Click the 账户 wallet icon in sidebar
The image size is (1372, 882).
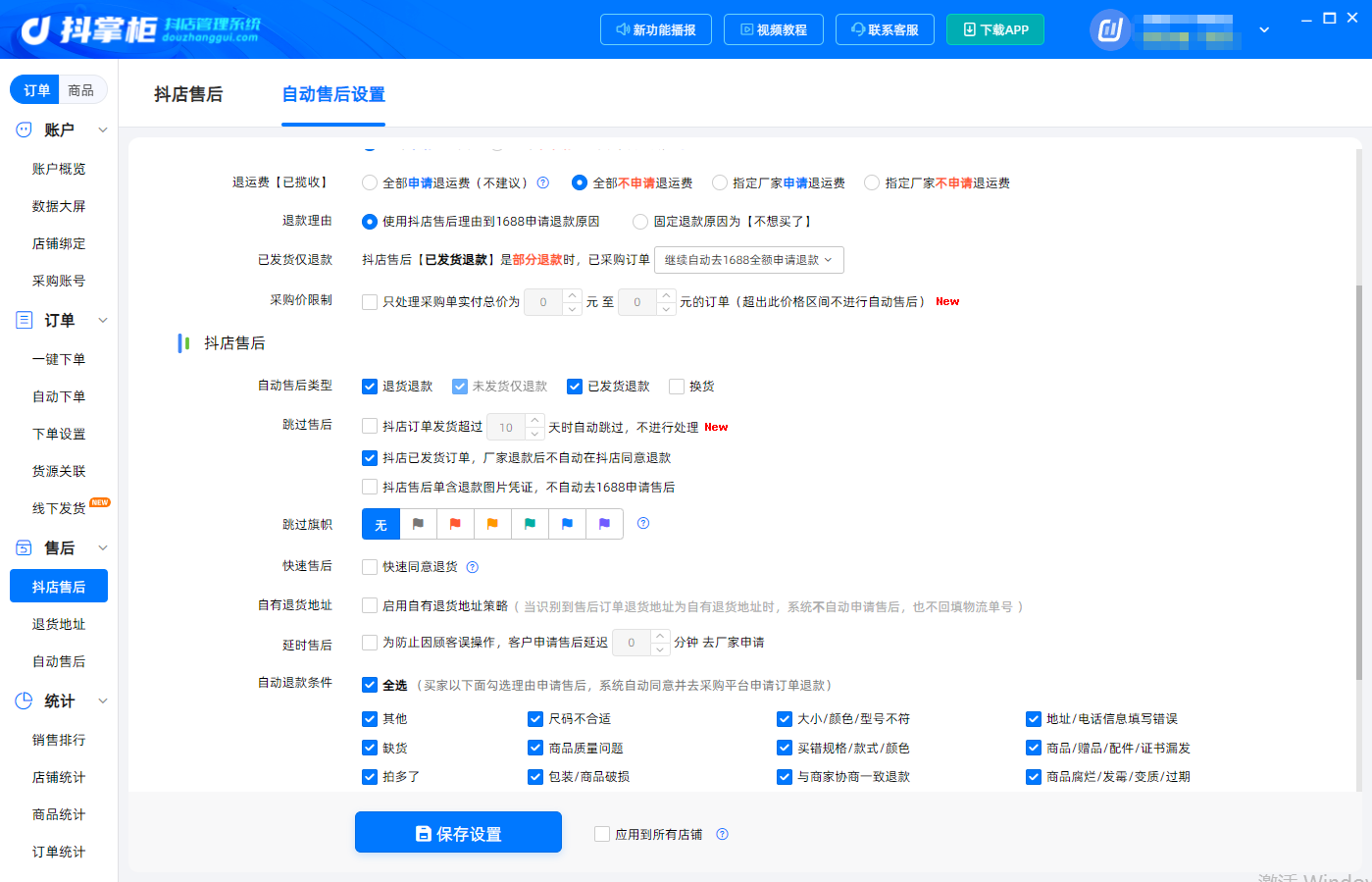click(x=25, y=130)
